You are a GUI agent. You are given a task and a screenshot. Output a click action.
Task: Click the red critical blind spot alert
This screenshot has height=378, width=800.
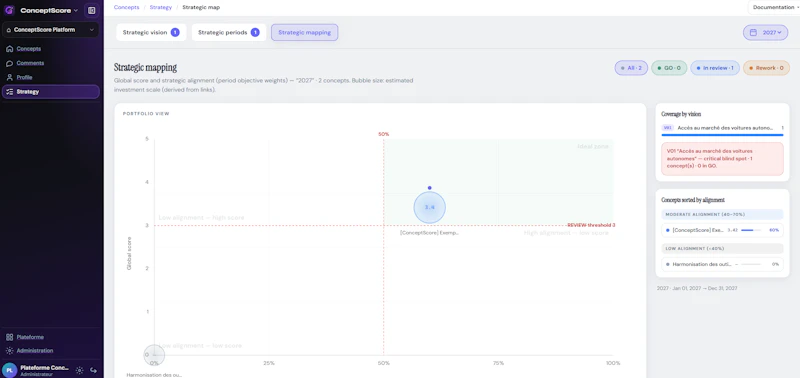point(722,159)
